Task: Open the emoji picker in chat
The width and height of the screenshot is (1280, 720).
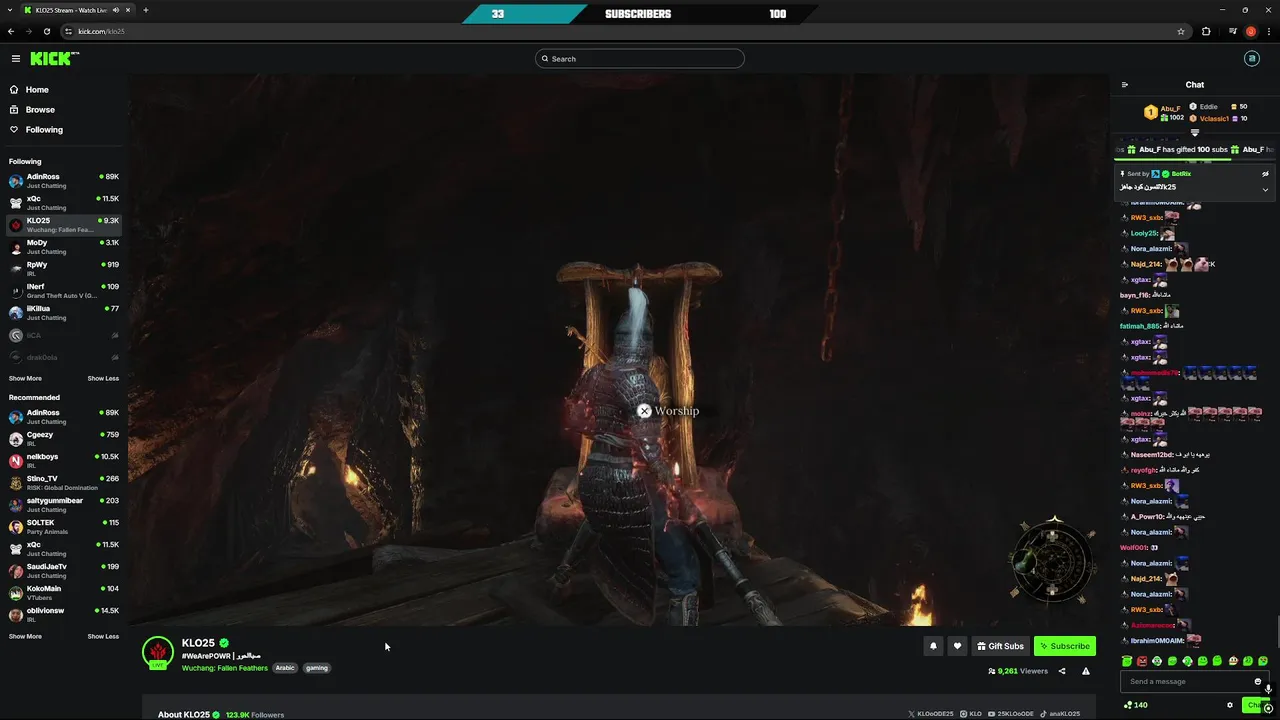Action: (x=1258, y=682)
